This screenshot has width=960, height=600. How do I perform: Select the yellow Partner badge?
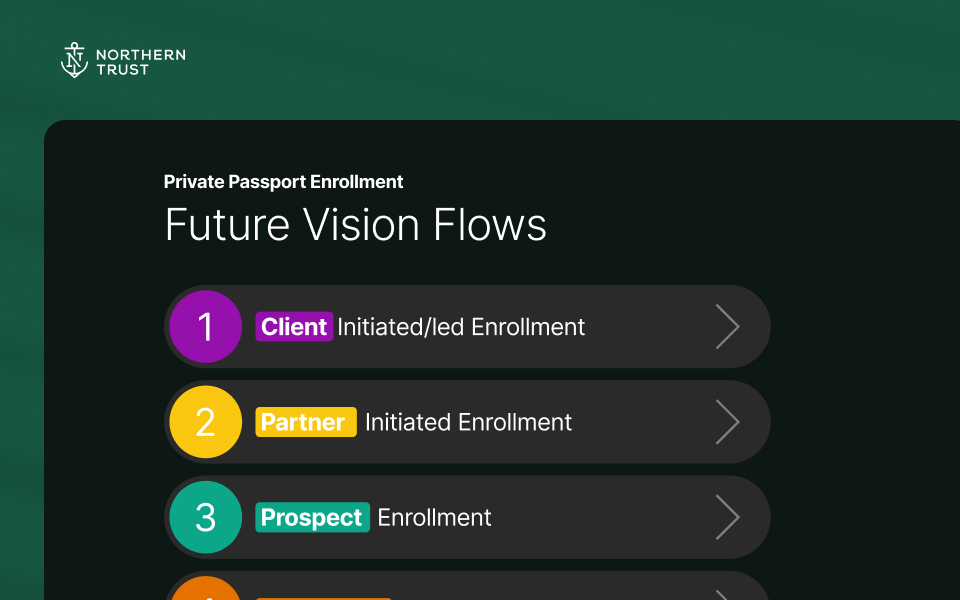tap(305, 422)
